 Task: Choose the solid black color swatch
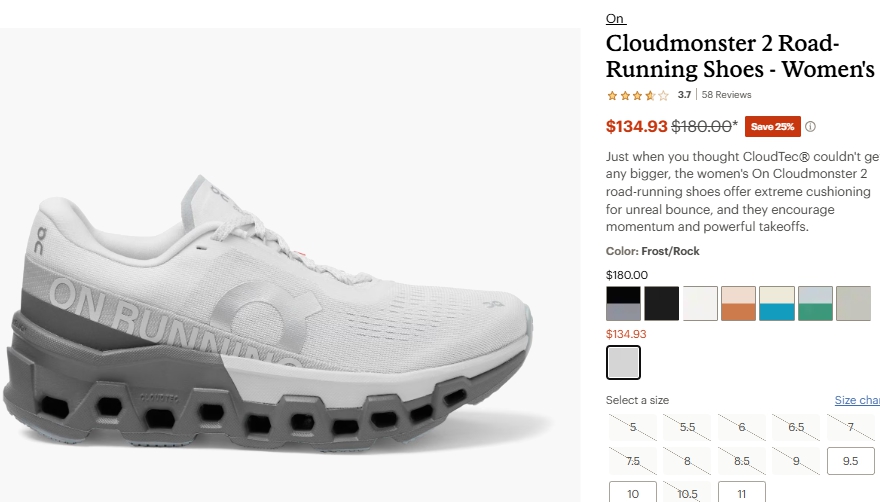pyautogui.click(x=661, y=304)
